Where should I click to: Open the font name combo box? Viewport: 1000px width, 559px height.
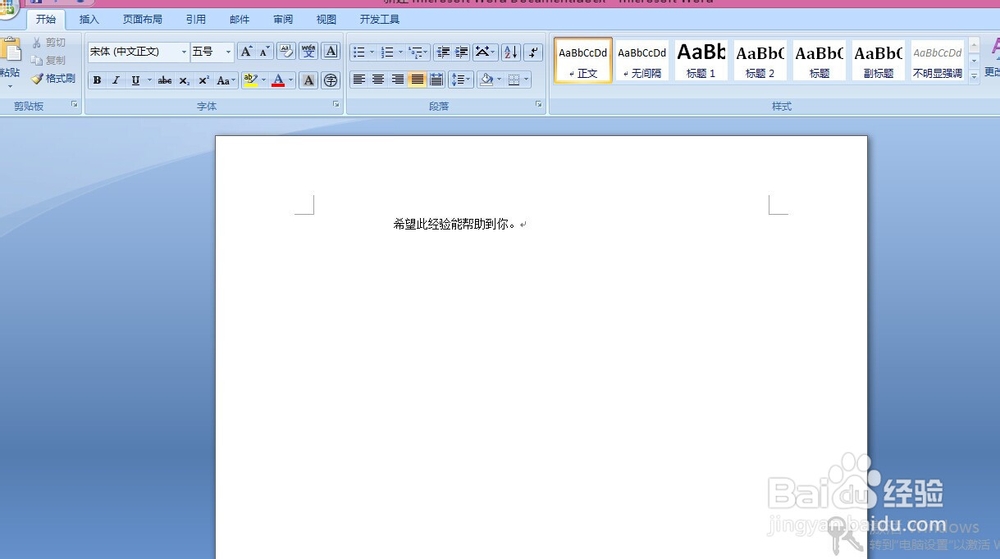[x=138, y=52]
